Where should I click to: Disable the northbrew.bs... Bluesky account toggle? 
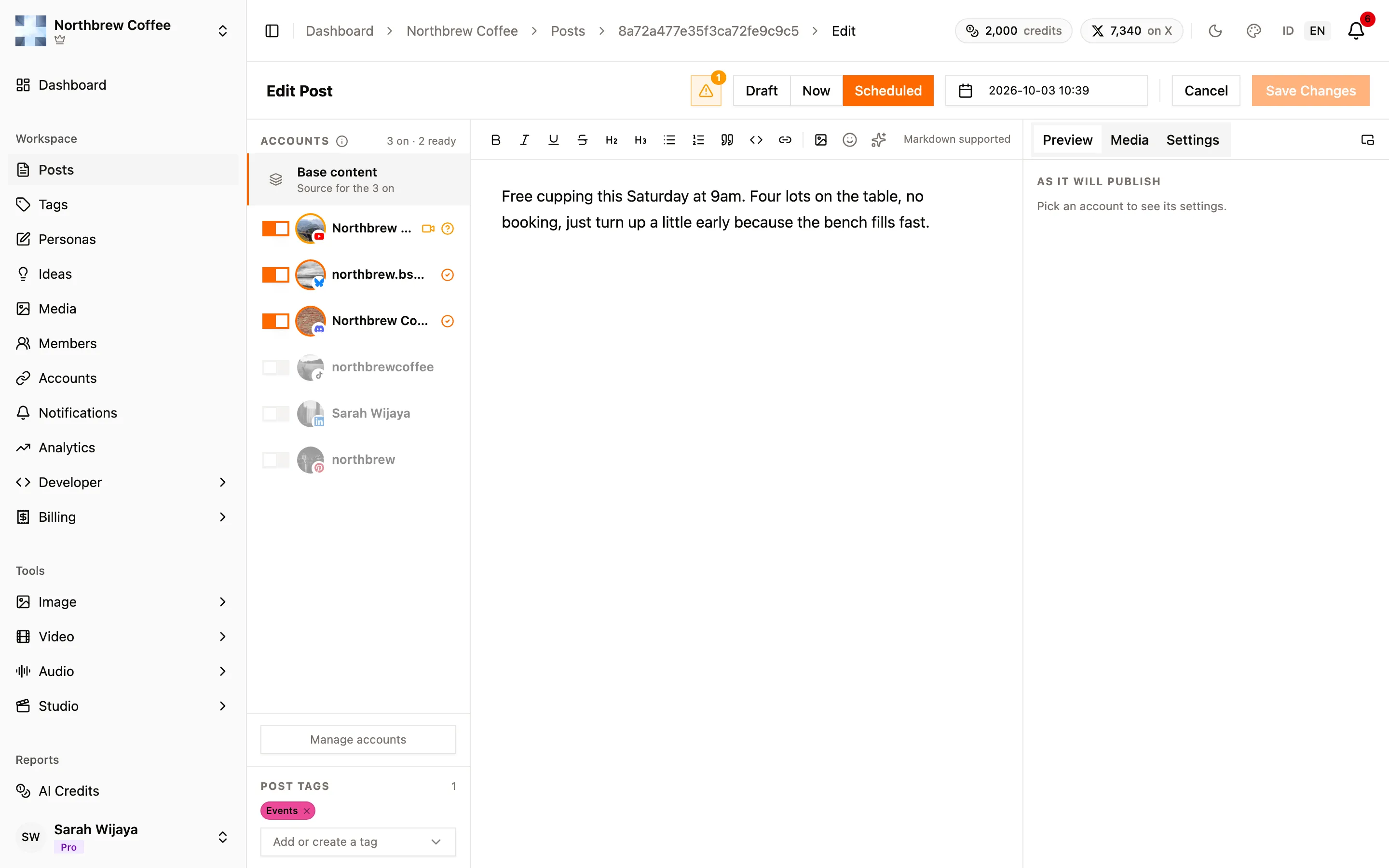275,274
